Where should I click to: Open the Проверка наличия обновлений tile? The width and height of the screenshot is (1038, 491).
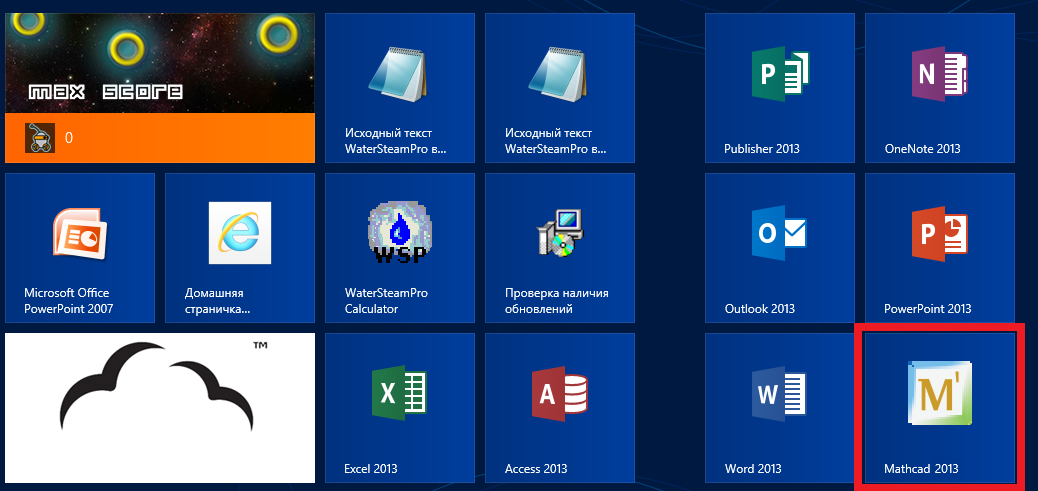(x=560, y=247)
